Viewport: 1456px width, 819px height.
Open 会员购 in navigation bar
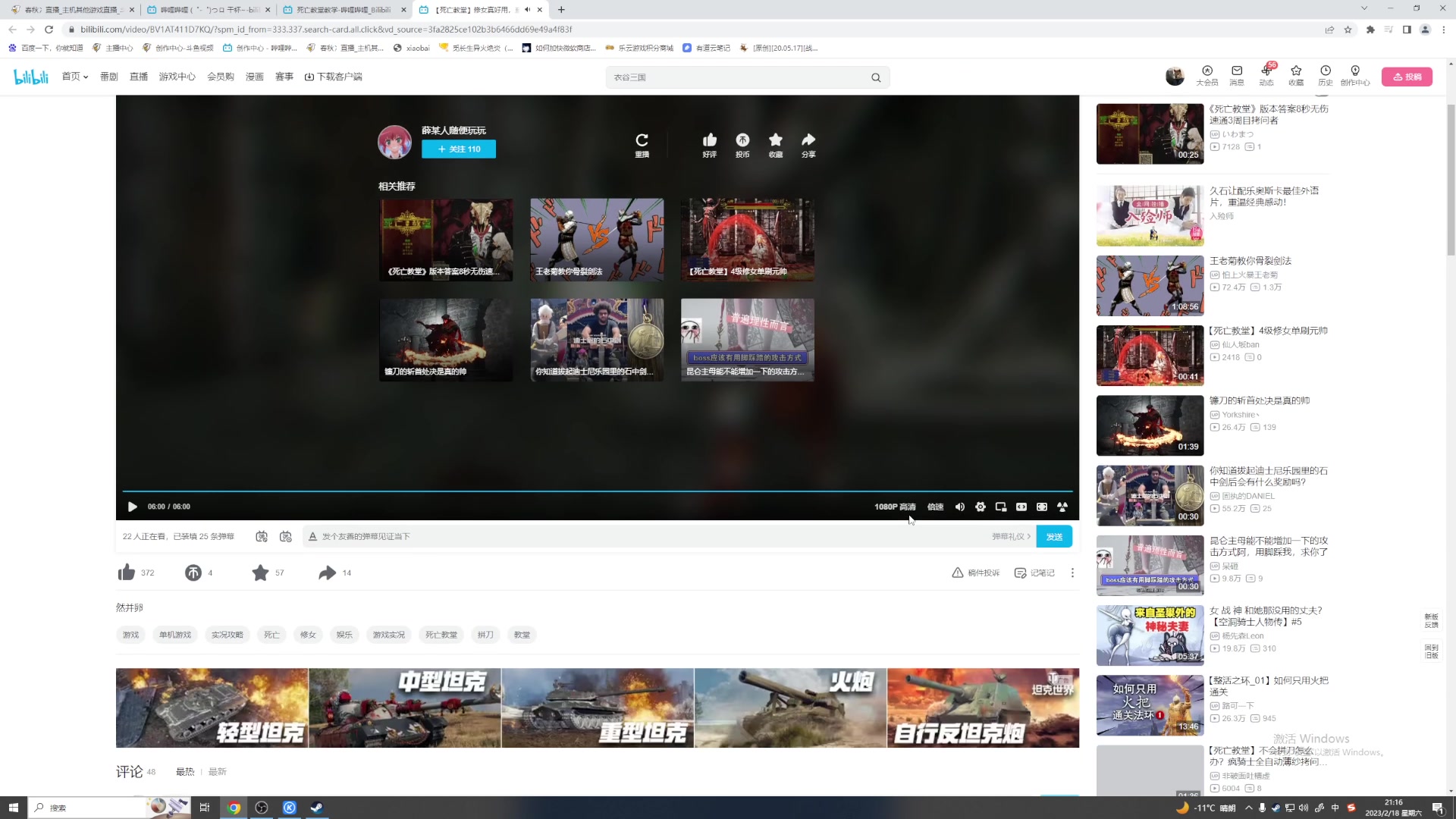tap(221, 77)
